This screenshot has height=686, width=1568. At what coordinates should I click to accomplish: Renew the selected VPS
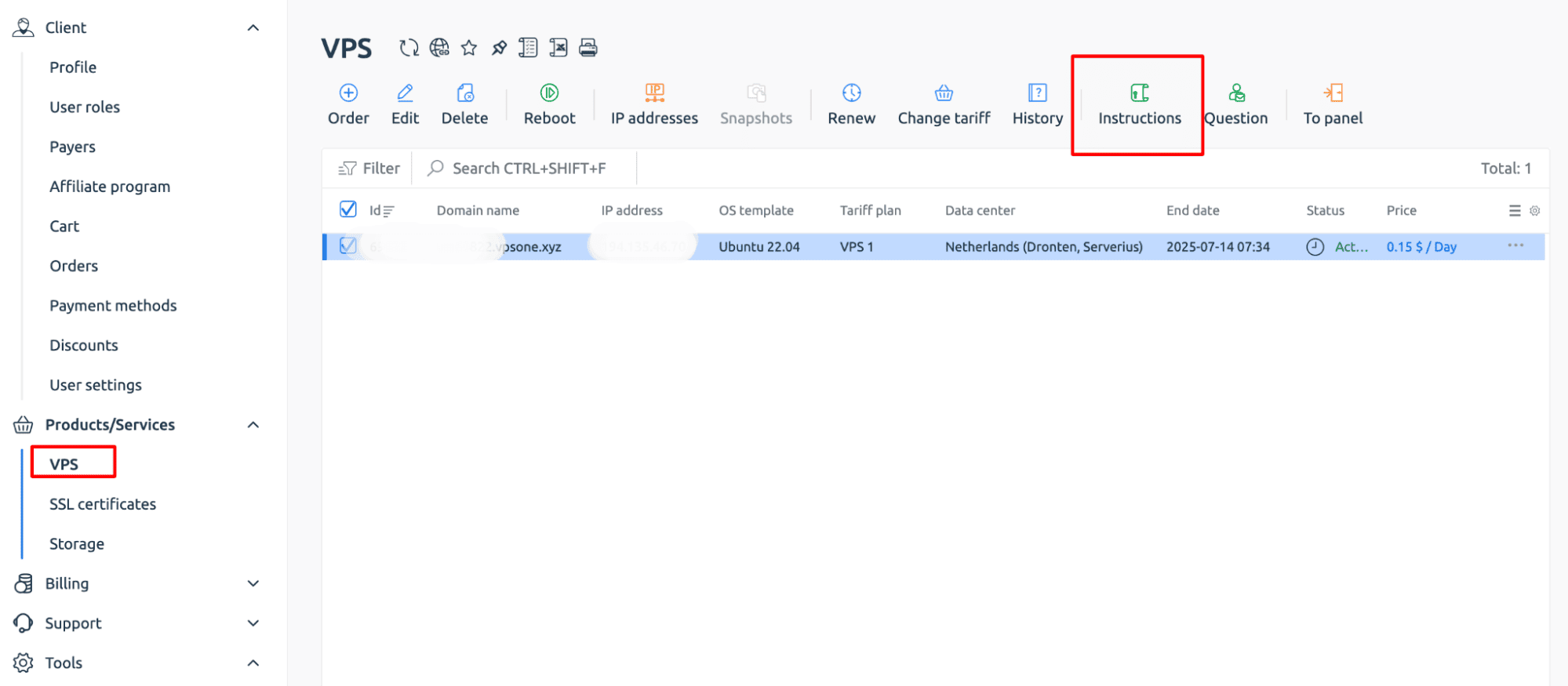(851, 105)
